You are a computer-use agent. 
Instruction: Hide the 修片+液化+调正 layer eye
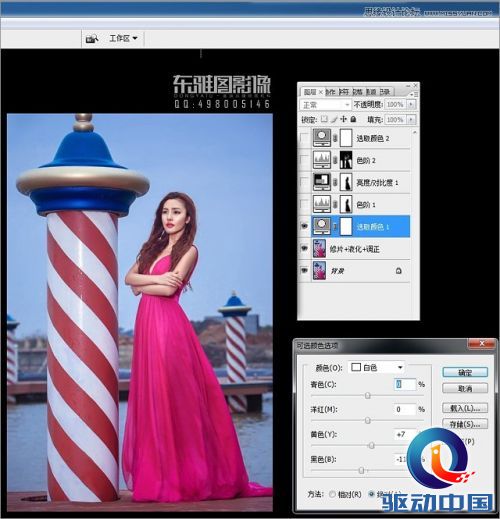(305, 249)
